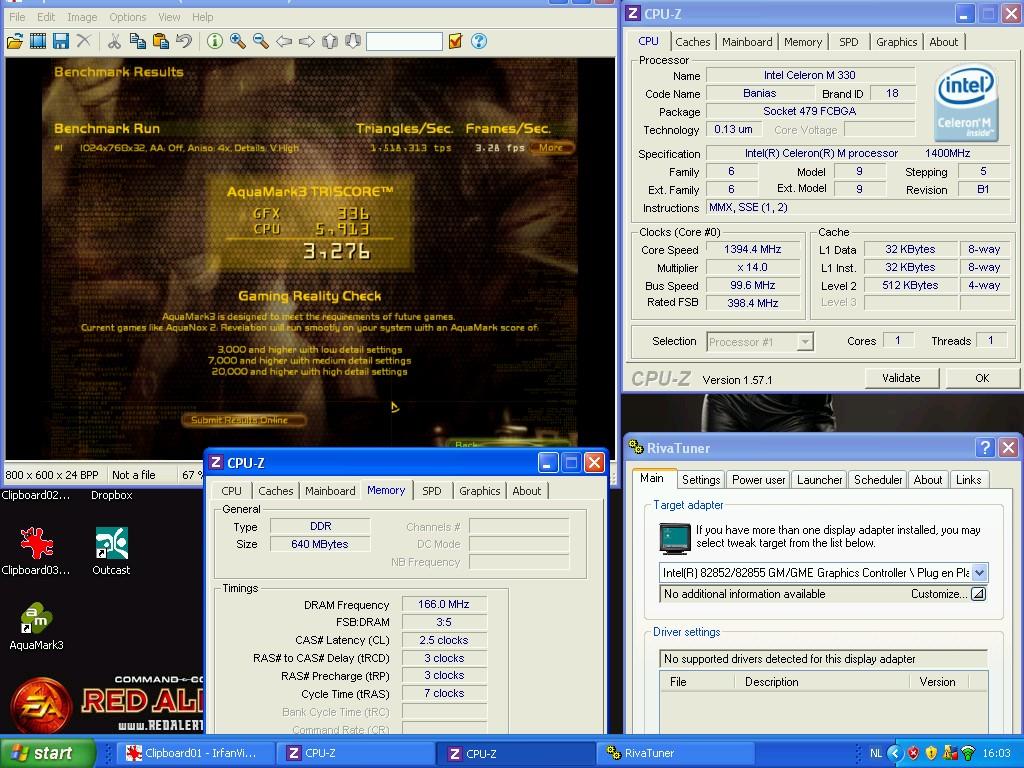Copy image with IrfanView's copy icon

[137, 42]
